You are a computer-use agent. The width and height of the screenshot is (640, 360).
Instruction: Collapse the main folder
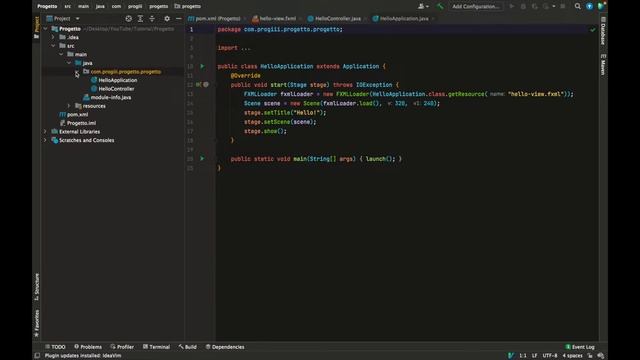[61, 54]
